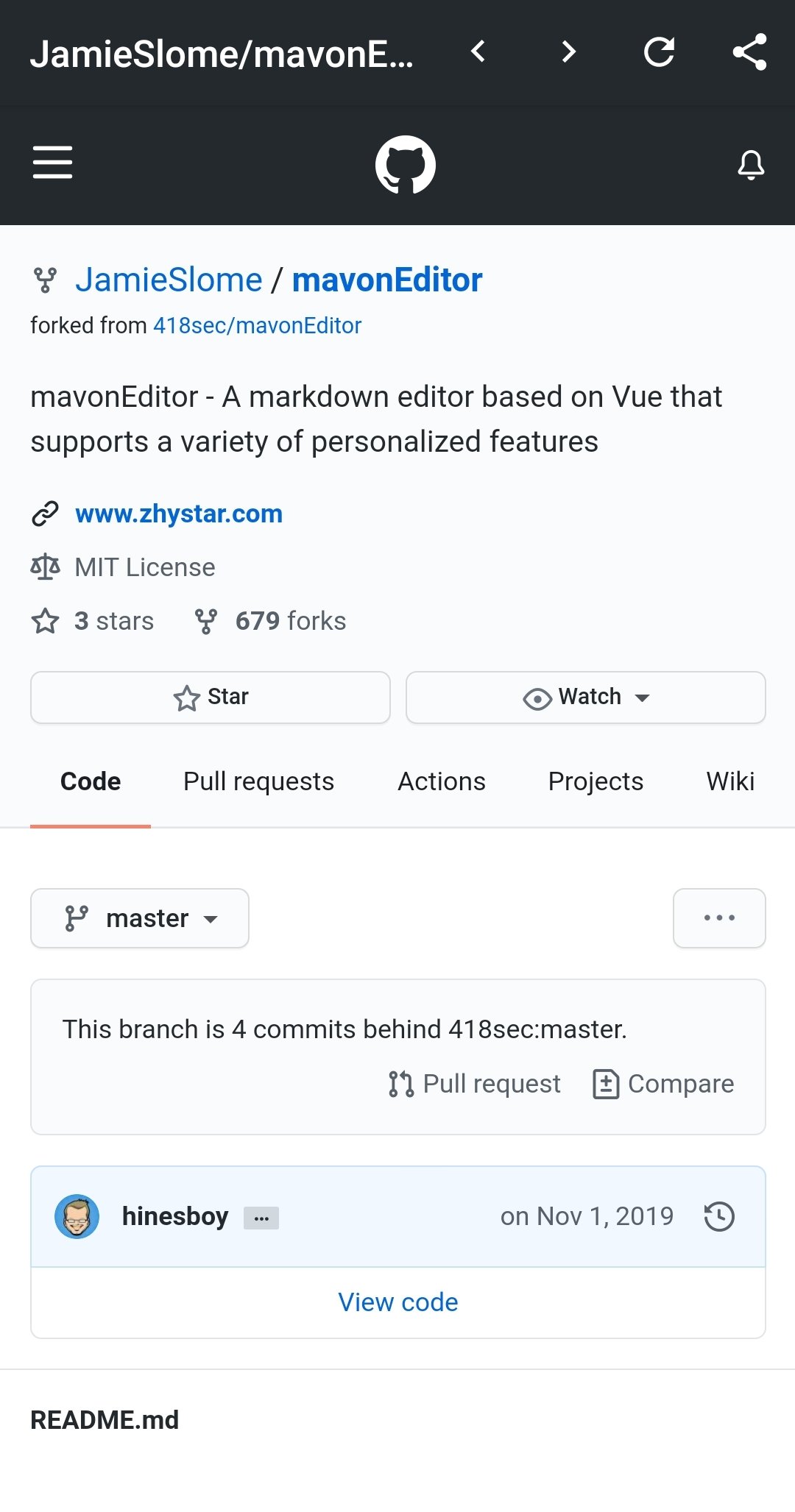Go back with the left arrow
This screenshot has width=795, height=1512.
[x=478, y=52]
